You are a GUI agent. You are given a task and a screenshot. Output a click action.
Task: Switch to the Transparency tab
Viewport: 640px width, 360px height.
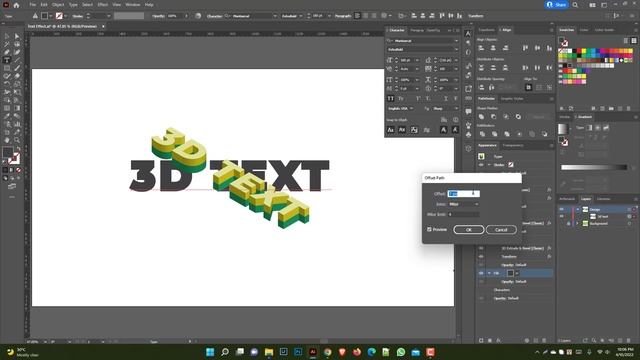(513, 145)
